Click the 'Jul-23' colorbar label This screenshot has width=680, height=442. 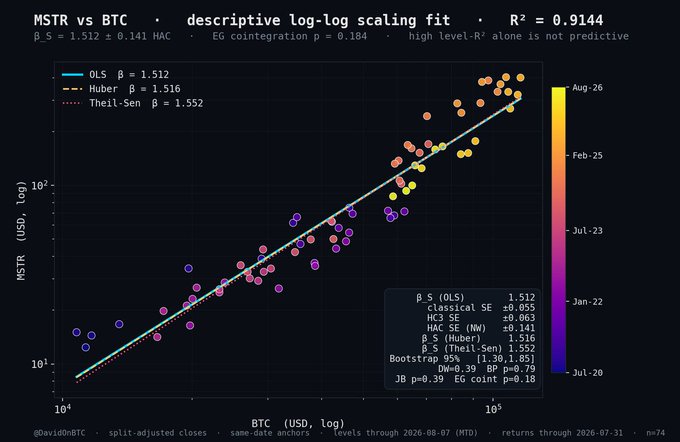(588, 231)
